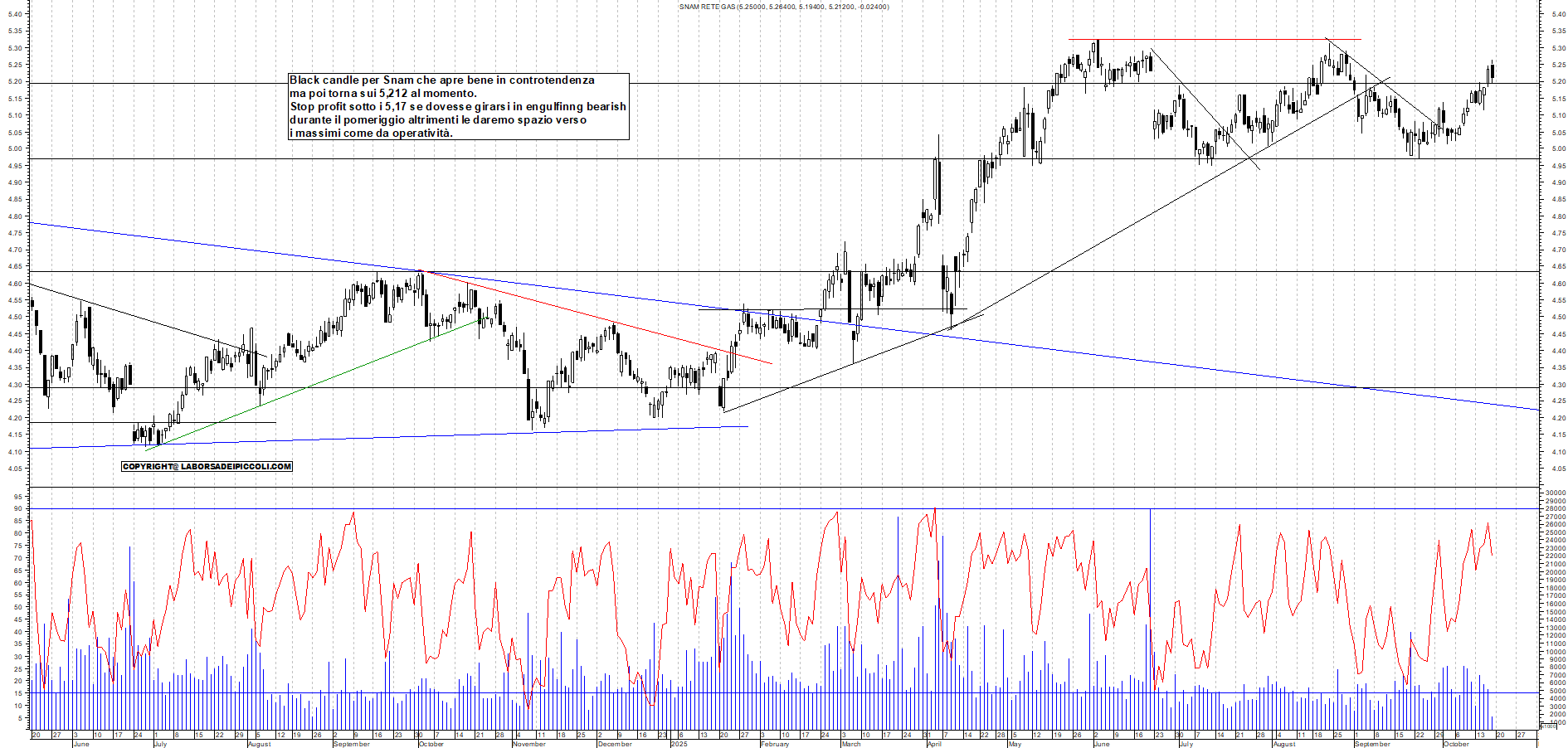
Task: Select the 'Black candle per Snam' annotation box
Action: click(x=458, y=106)
